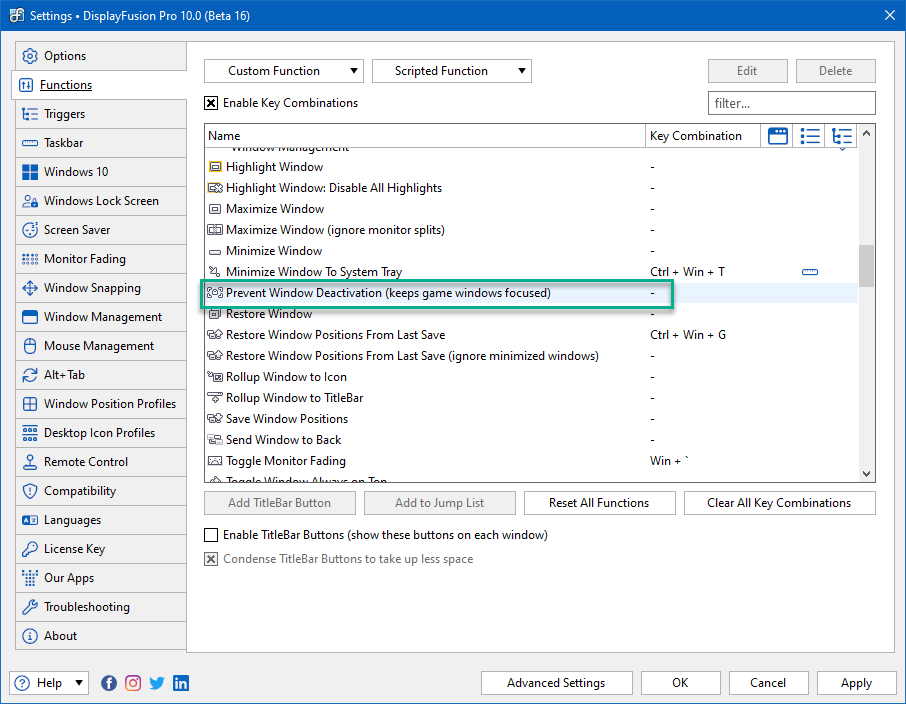Select the Highlight Window function row
This screenshot has height=704, width=906.
click(x=274, y=167)
